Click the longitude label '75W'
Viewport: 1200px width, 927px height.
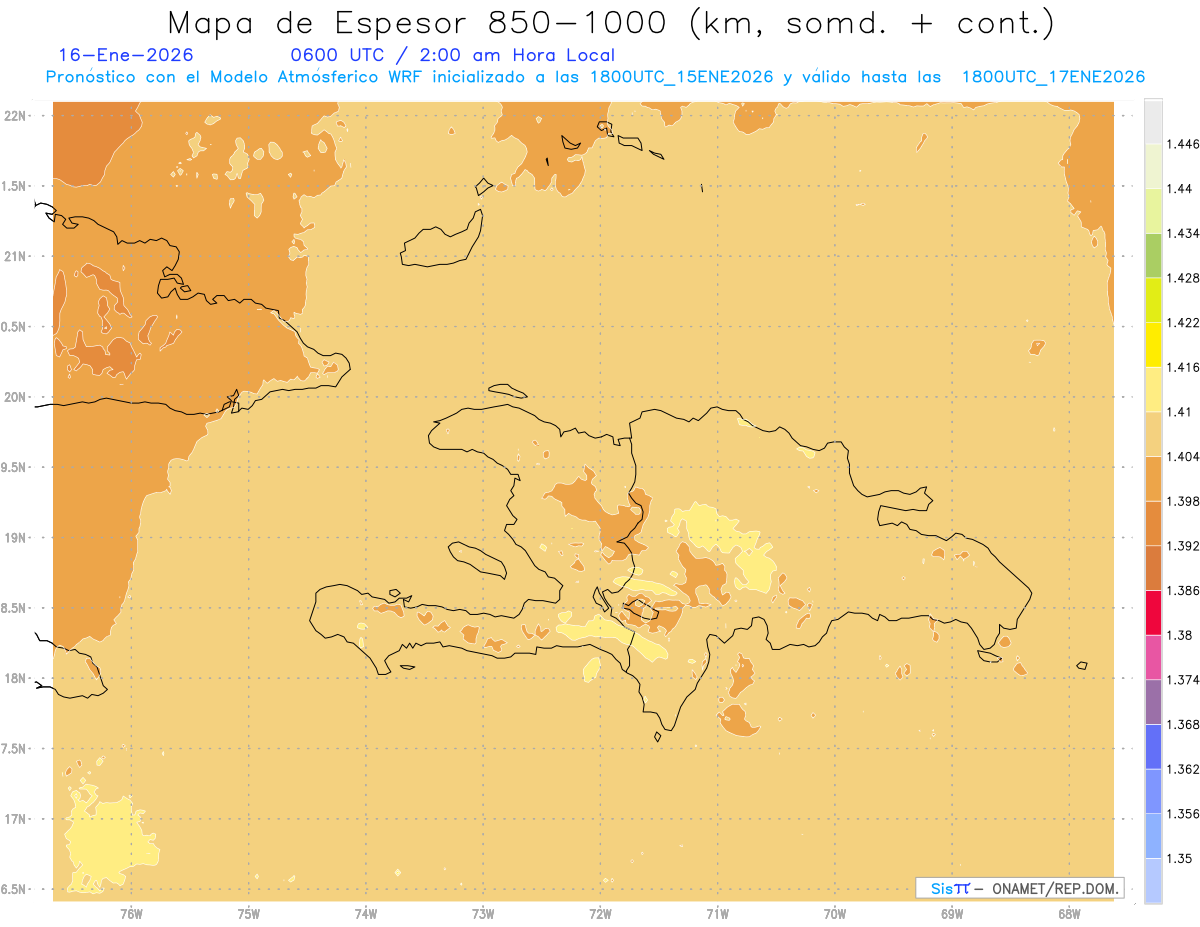click(x=248, y=914)
